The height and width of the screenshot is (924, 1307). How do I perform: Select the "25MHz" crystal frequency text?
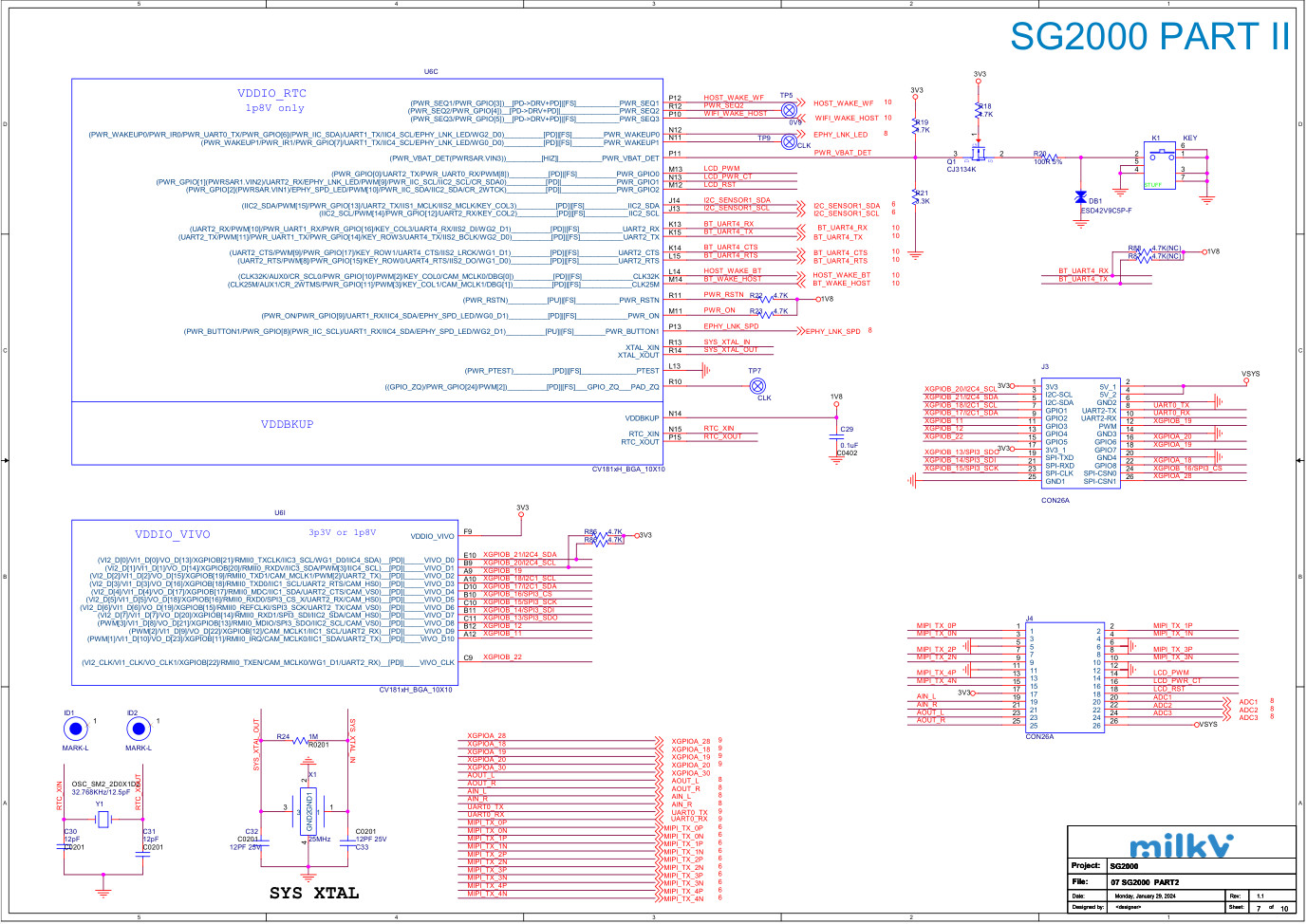pos(319,840)
